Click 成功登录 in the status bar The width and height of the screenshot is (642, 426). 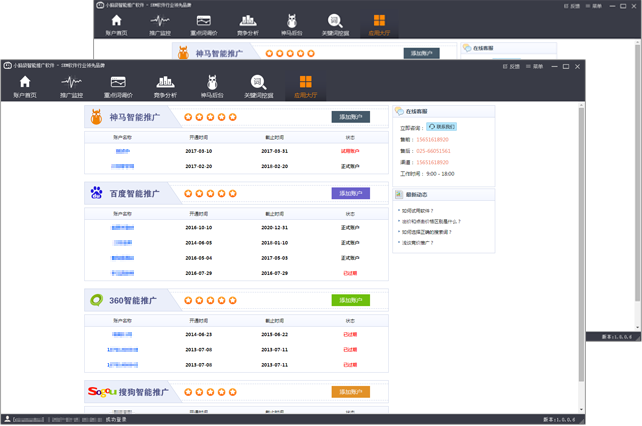(116, 419)
